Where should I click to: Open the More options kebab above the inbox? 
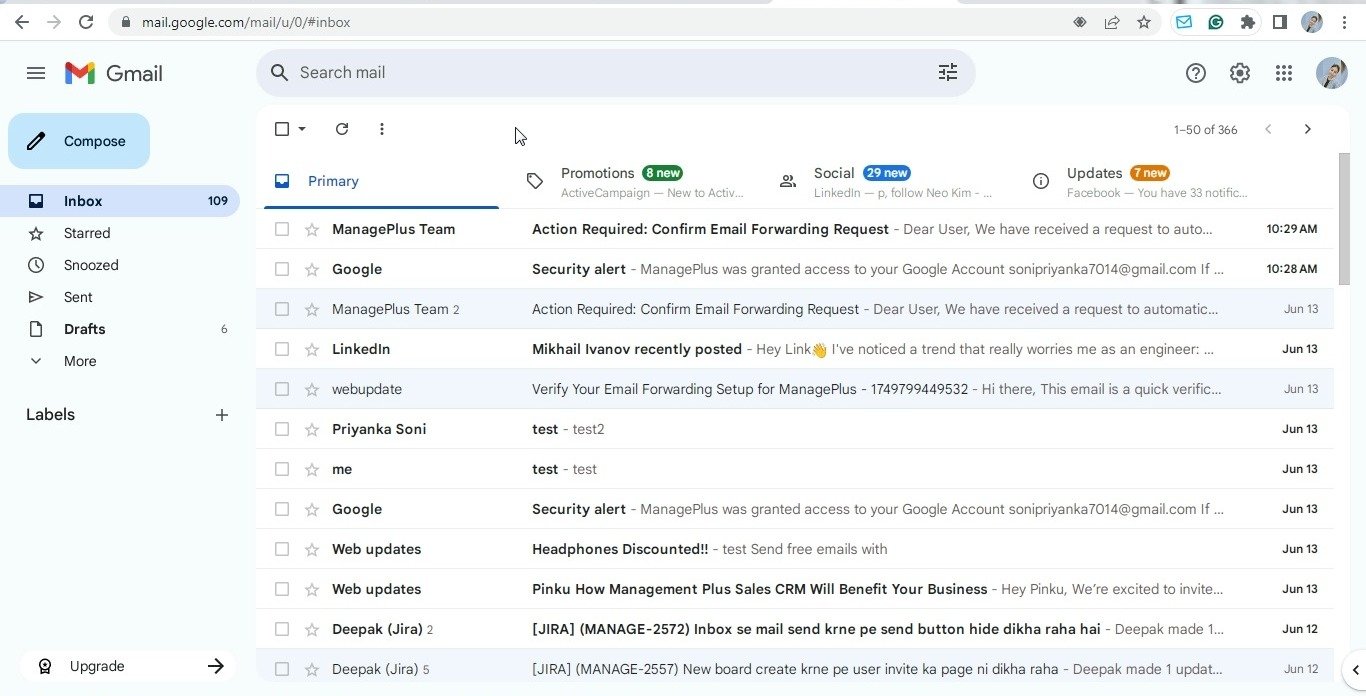point(382,129)
